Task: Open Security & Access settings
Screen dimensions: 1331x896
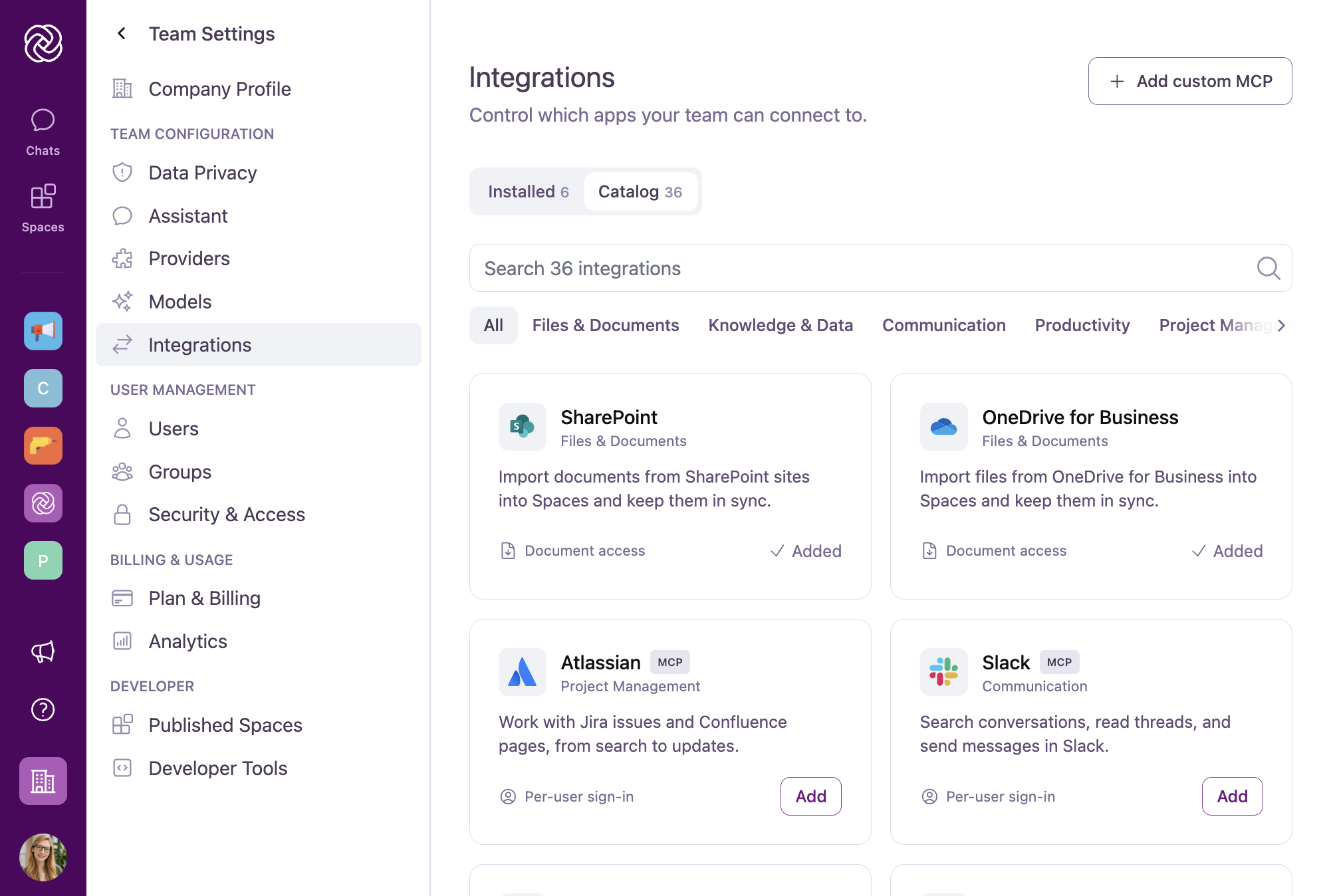Action: tap(259, 514)
